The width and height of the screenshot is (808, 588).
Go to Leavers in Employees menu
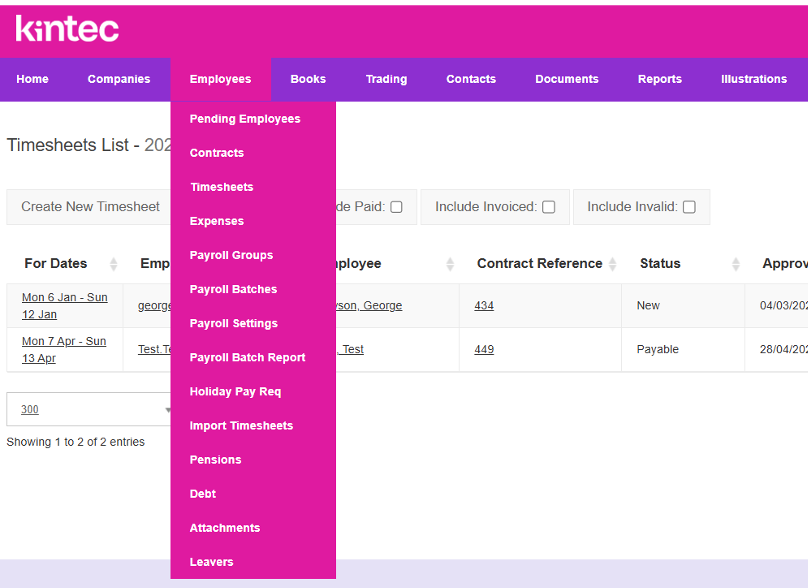pos(211,562)
